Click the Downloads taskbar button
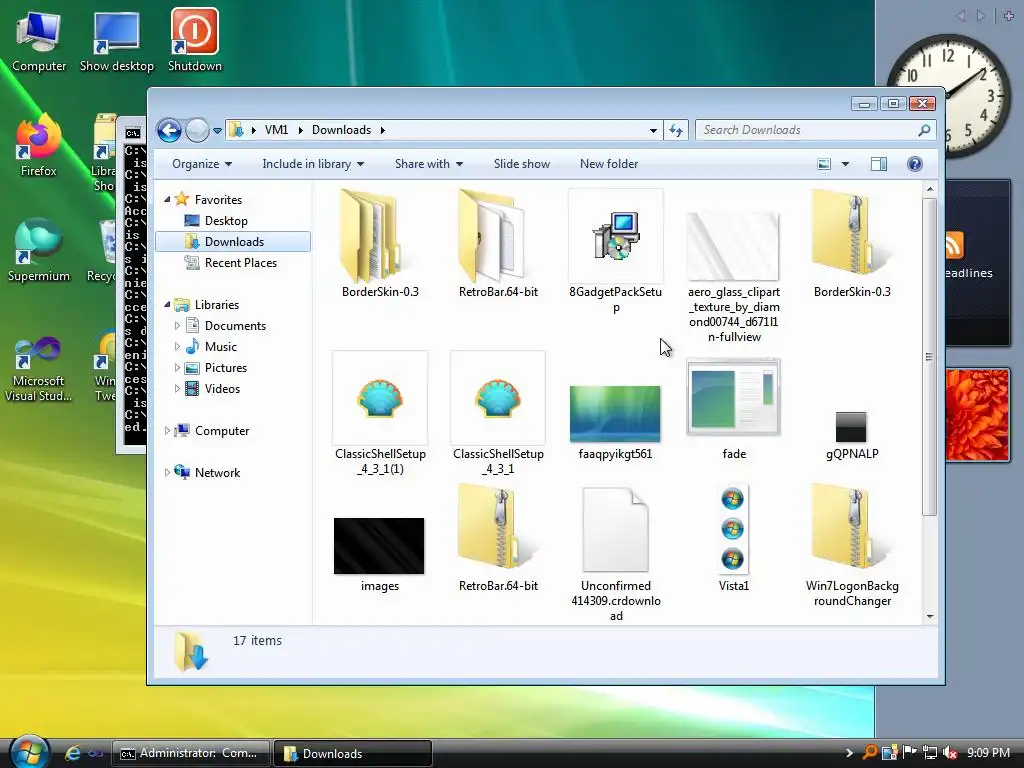The image size is (1024, 768). coord(353,753)
